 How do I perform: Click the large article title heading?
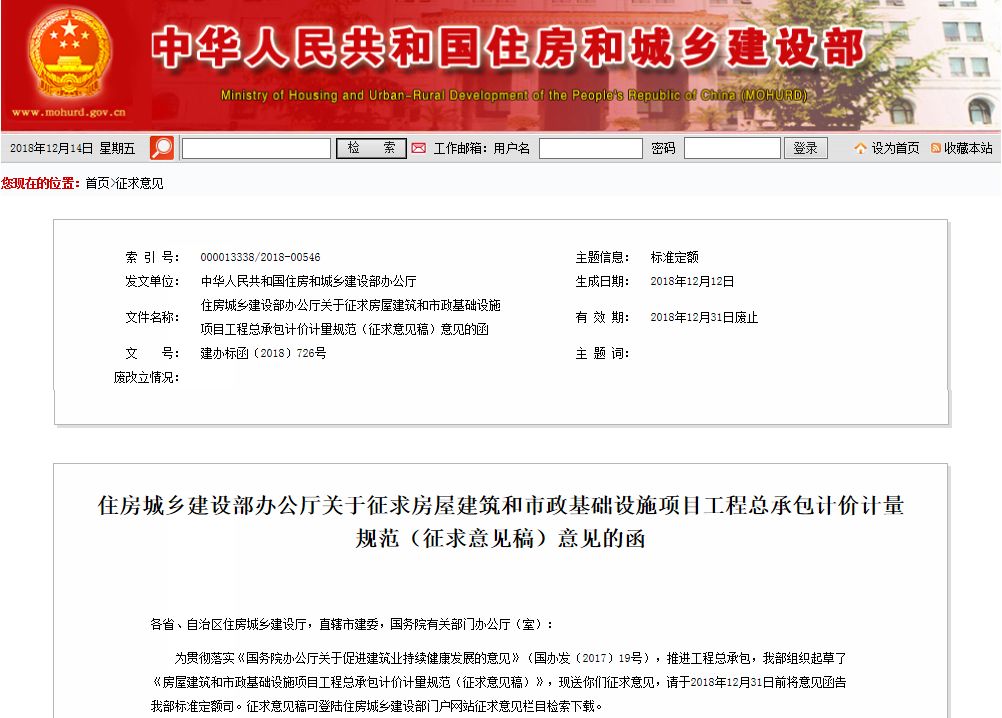pos(500,521)
